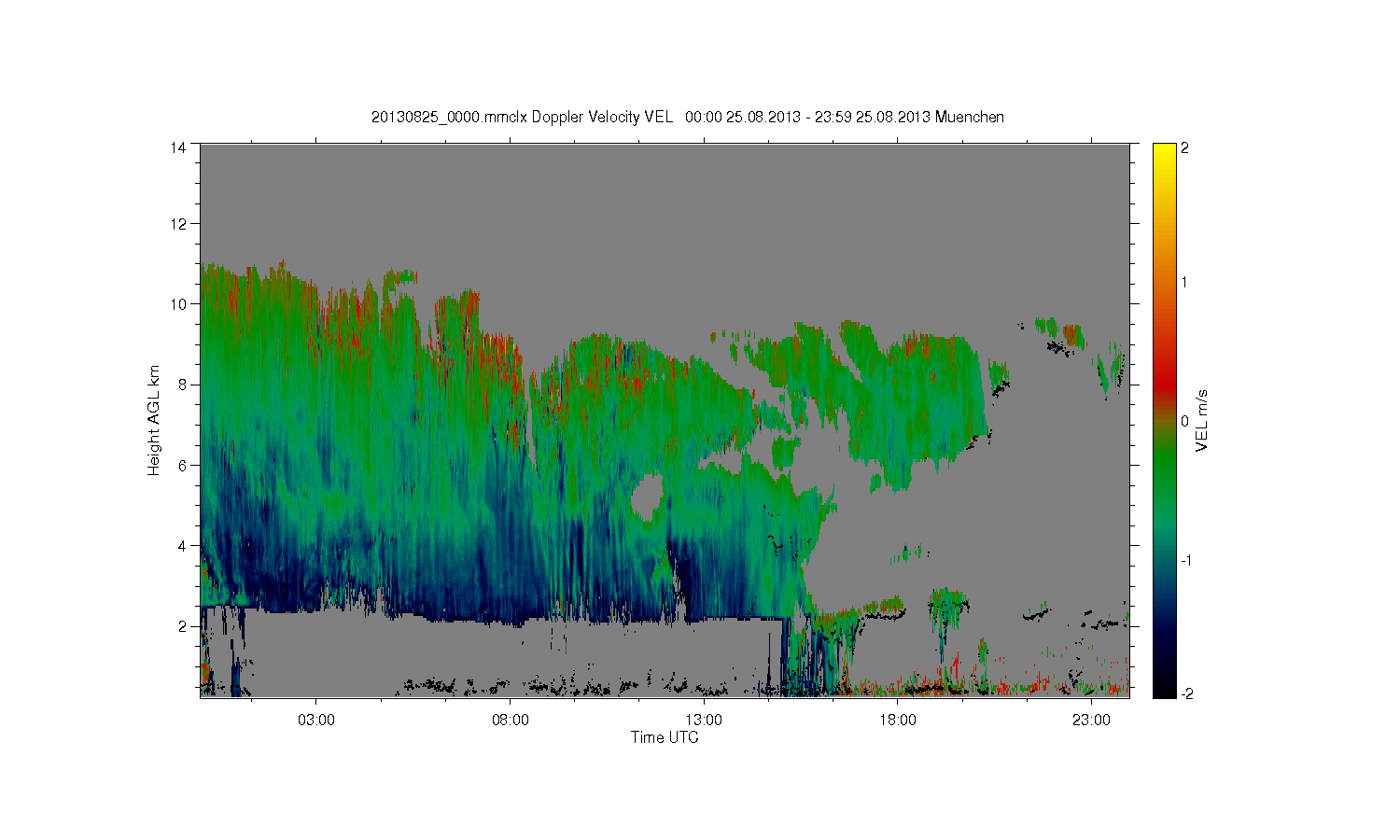Click the 18:00 time axis label
The width and height of the screenshot is (1400, 840).
(897, 721)
